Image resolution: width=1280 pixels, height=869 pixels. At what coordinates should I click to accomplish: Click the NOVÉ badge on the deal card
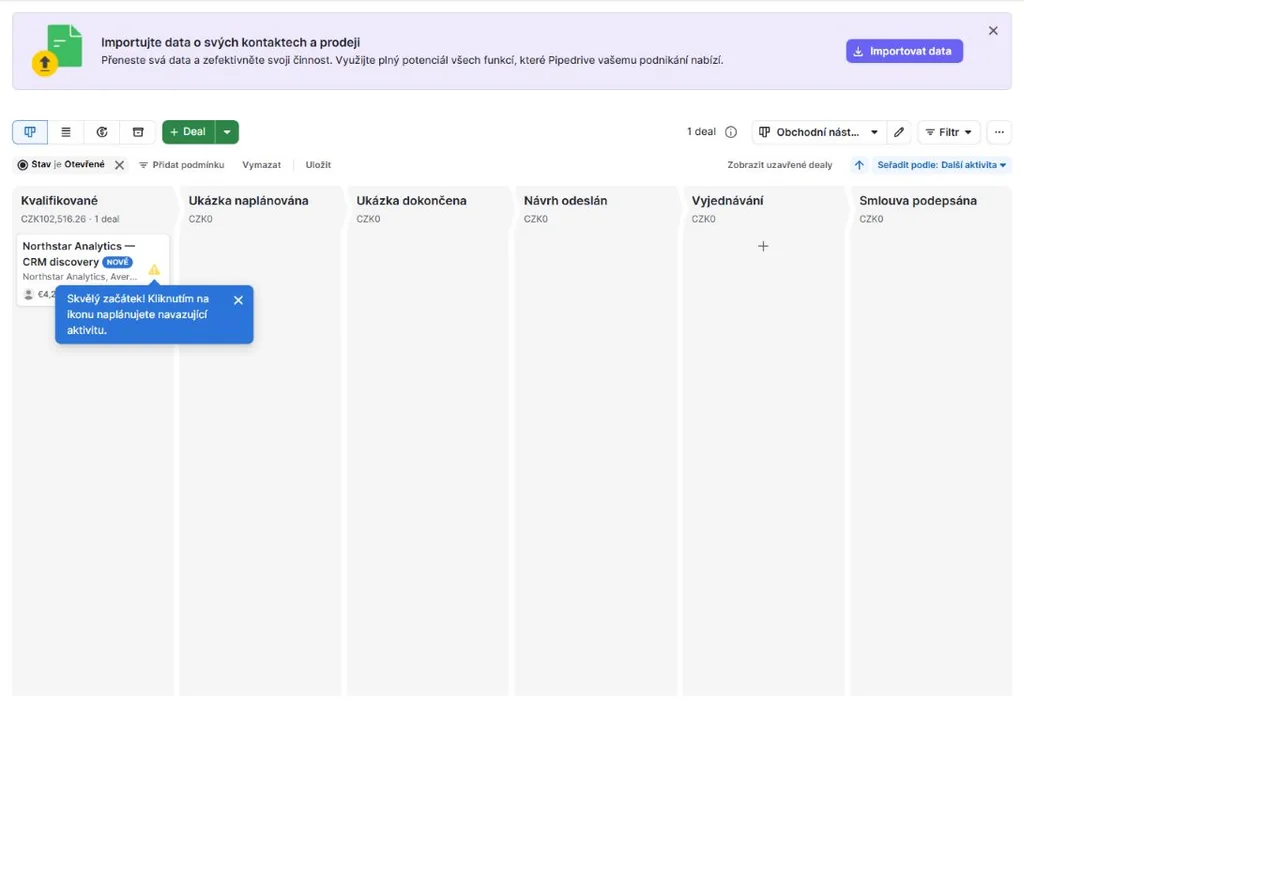118,262
